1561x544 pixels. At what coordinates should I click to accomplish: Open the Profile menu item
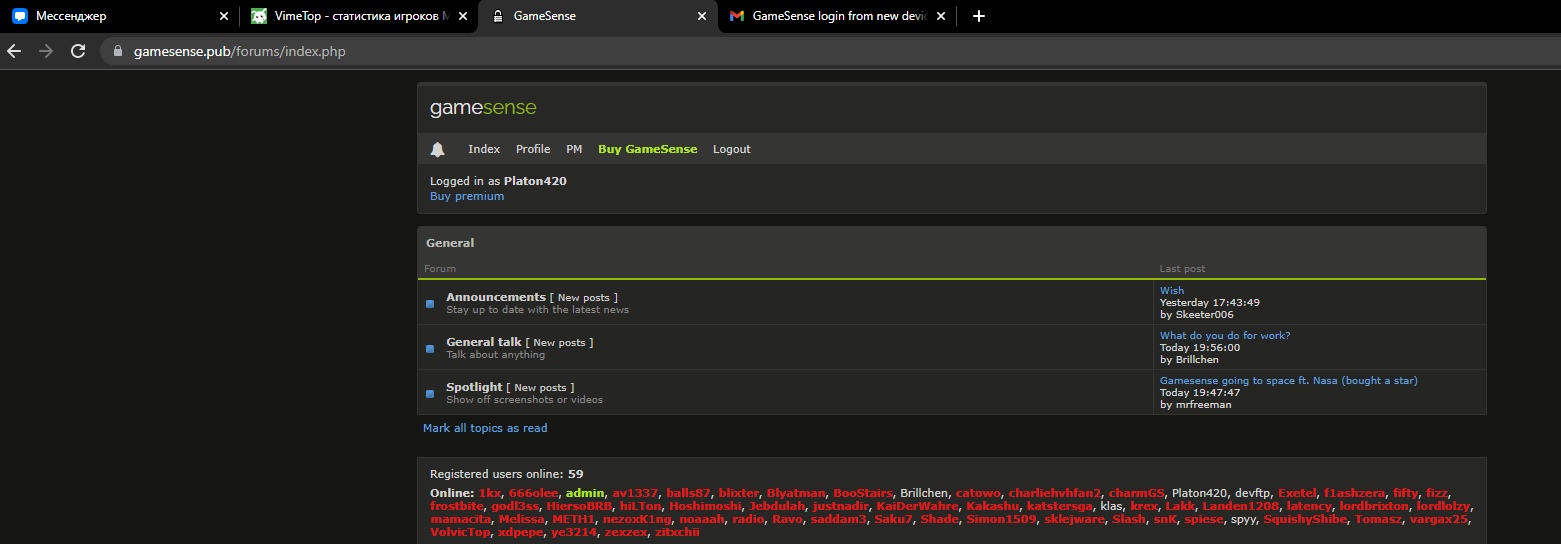[x=533, y=149]
